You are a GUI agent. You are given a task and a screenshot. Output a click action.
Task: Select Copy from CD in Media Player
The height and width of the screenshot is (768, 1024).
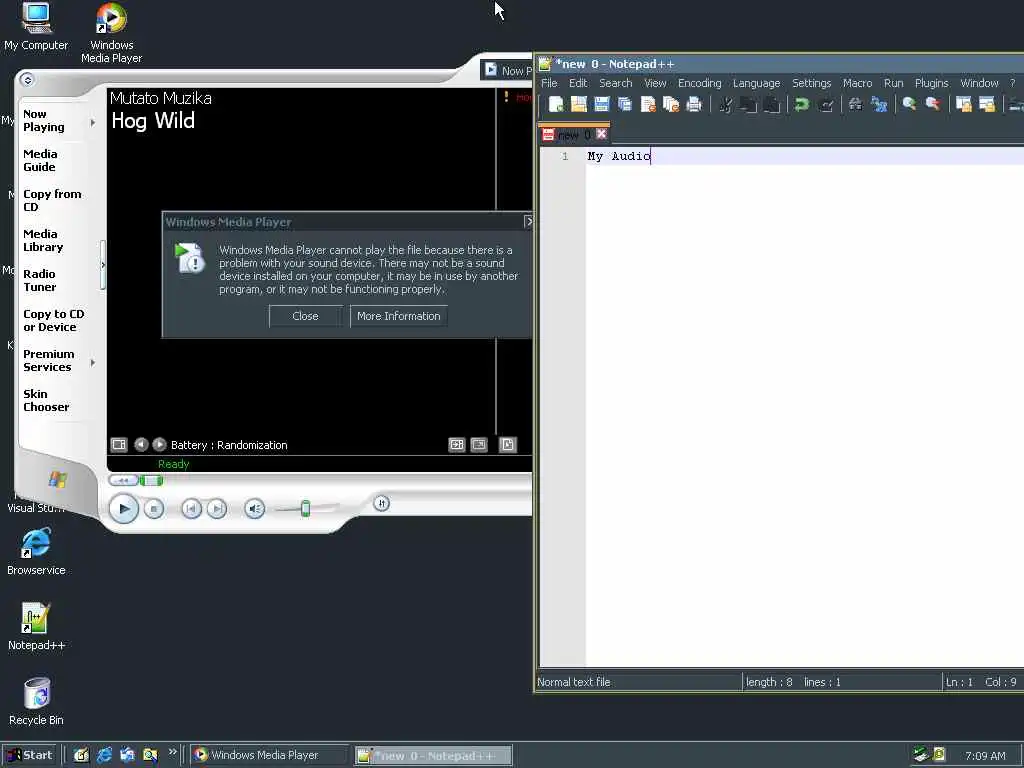tap(52, 200)
